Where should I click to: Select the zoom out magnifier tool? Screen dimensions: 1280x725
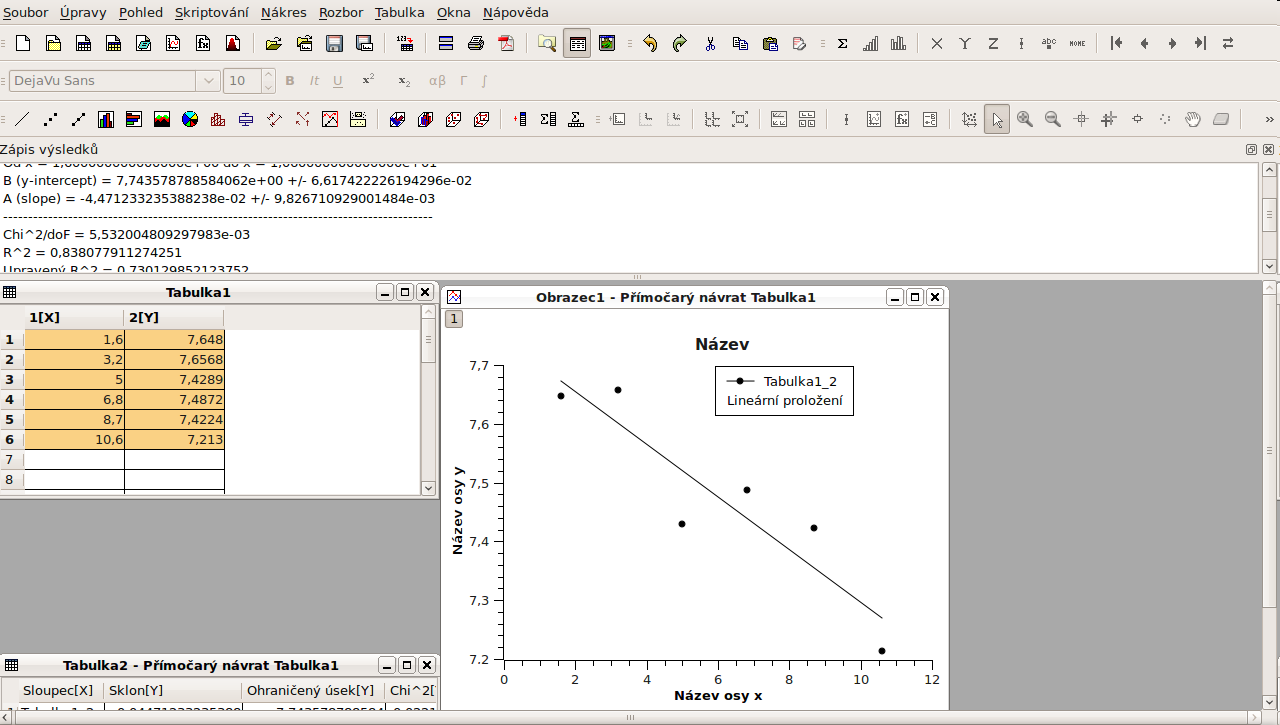click(x=1053, y=119)
